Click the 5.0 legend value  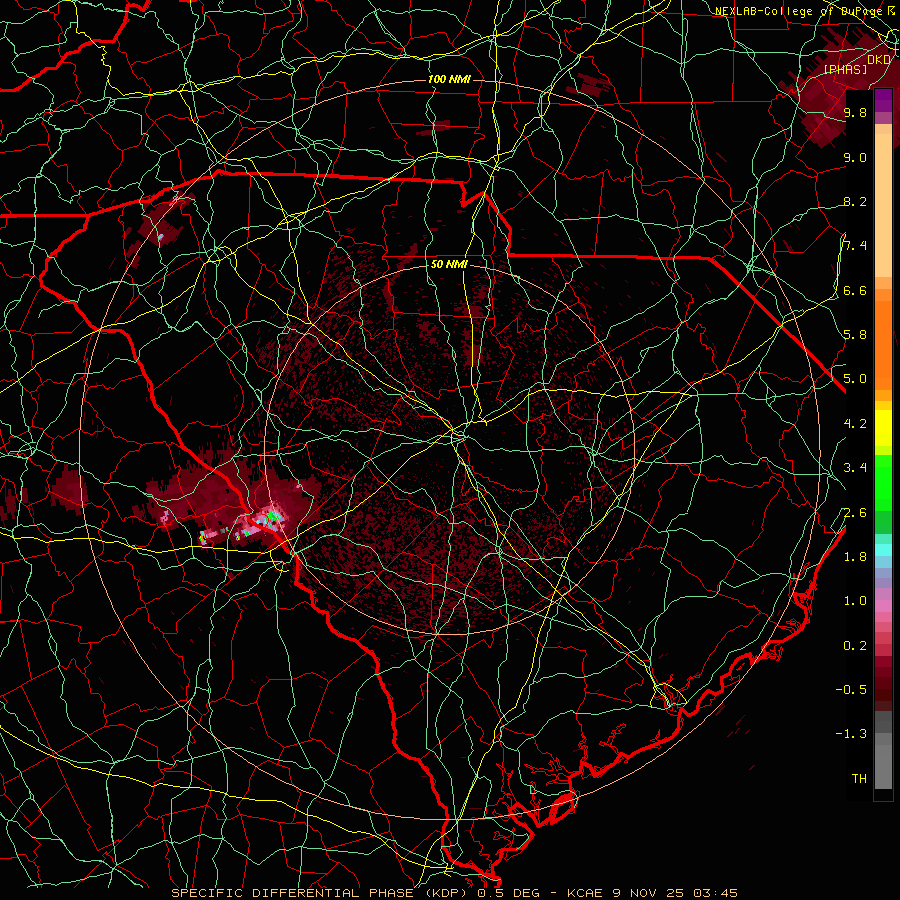855,379
